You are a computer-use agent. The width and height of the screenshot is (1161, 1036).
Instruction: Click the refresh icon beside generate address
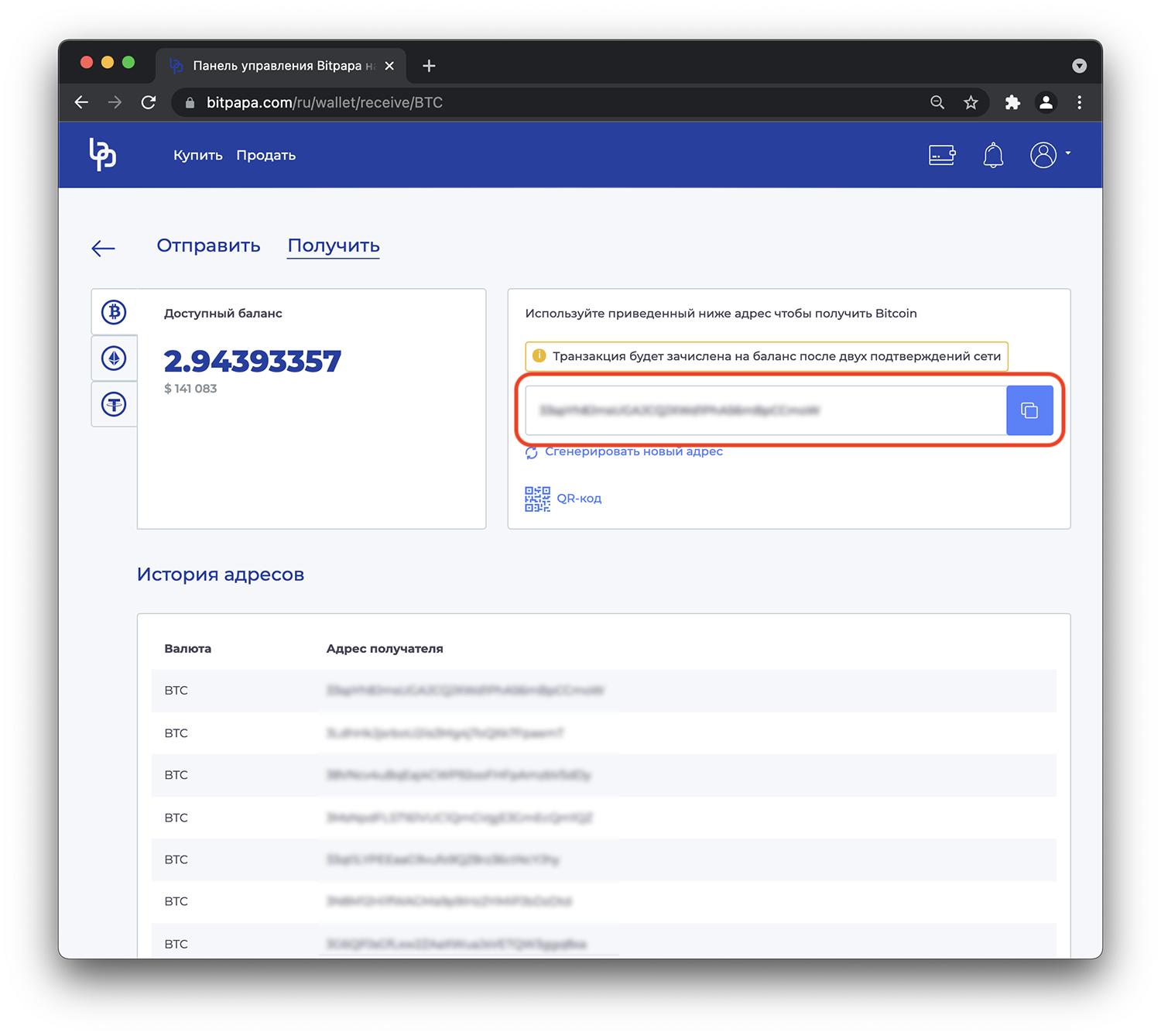click(x=532, y=452)
